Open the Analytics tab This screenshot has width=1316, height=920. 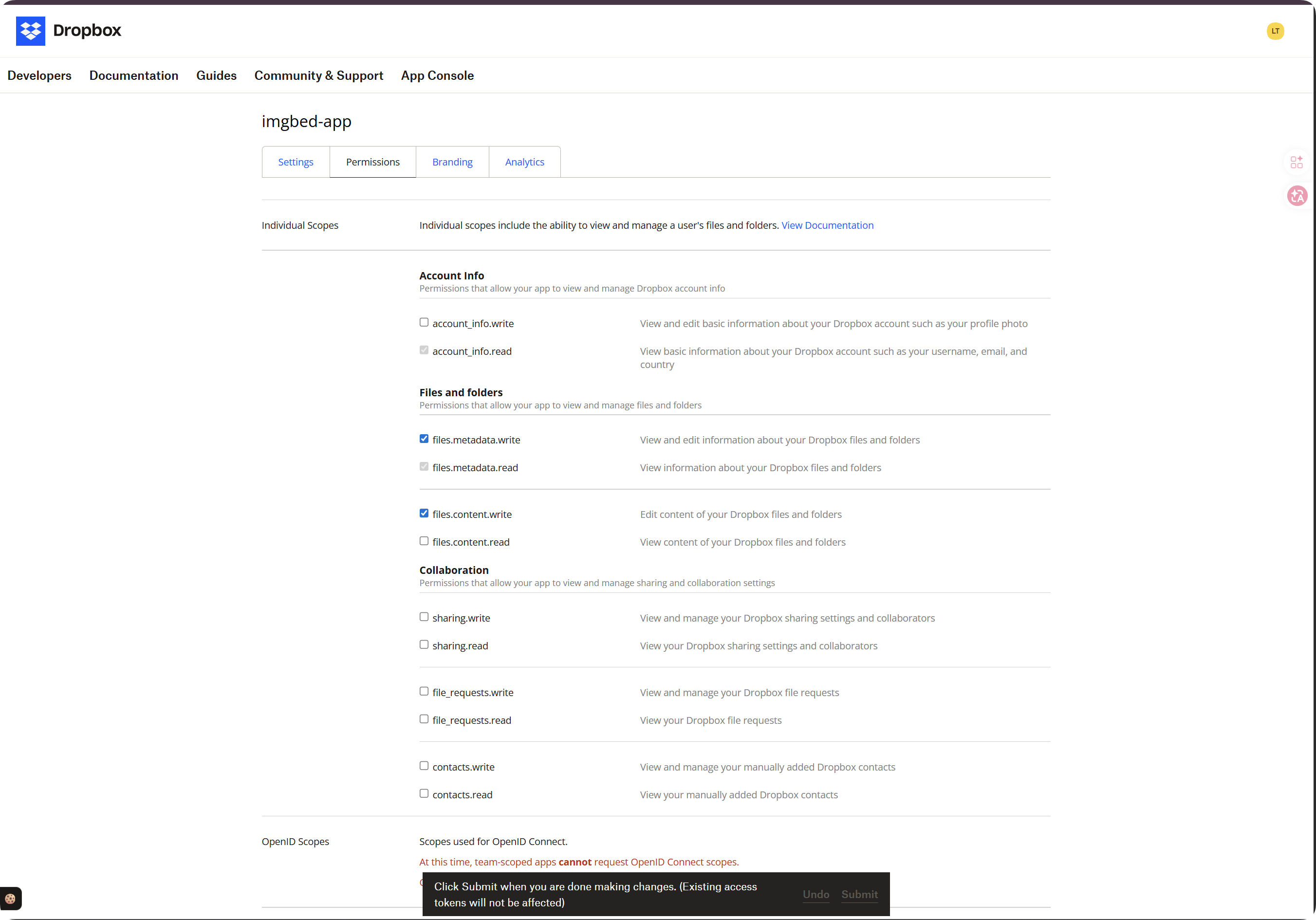524,162
